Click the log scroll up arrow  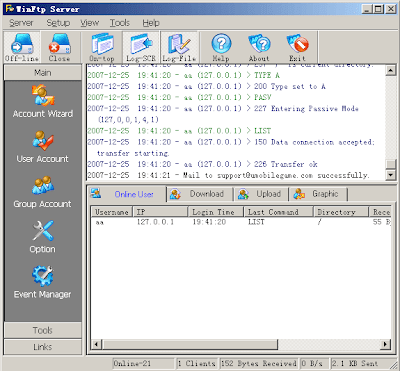click(390, 70)
